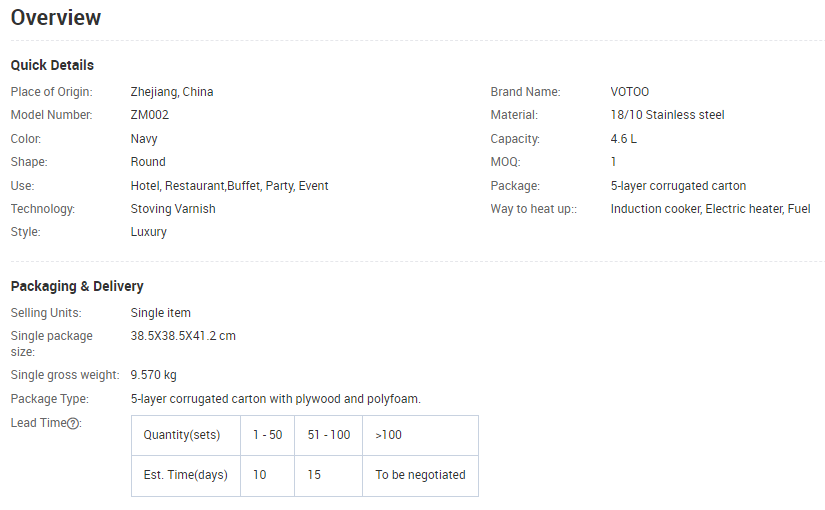Click the Lead Time help question-mark icon
Screen dimensions: 825x510
(74, 424)
